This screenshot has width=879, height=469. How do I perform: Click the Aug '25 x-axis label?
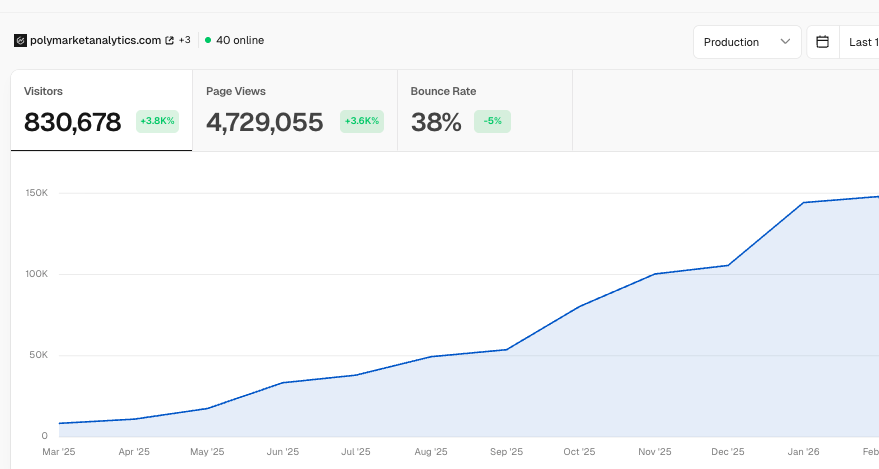pyautogui.click(x=431, y=452)
